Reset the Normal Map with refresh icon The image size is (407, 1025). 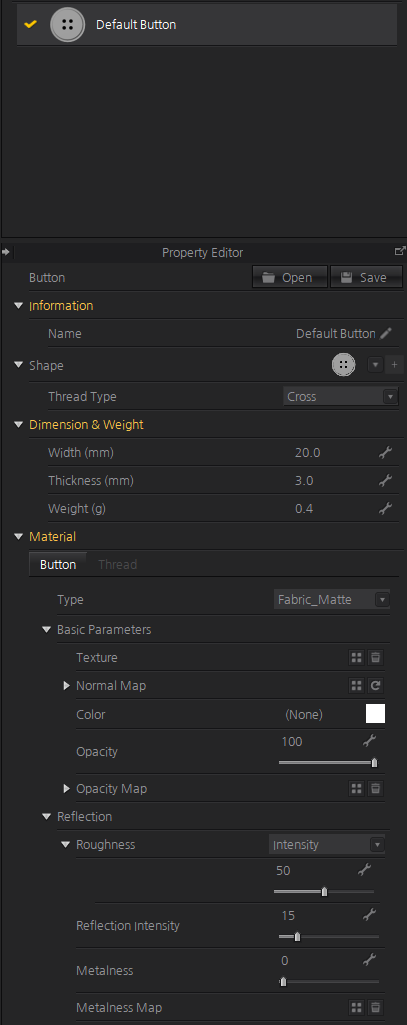pos(376,686)
